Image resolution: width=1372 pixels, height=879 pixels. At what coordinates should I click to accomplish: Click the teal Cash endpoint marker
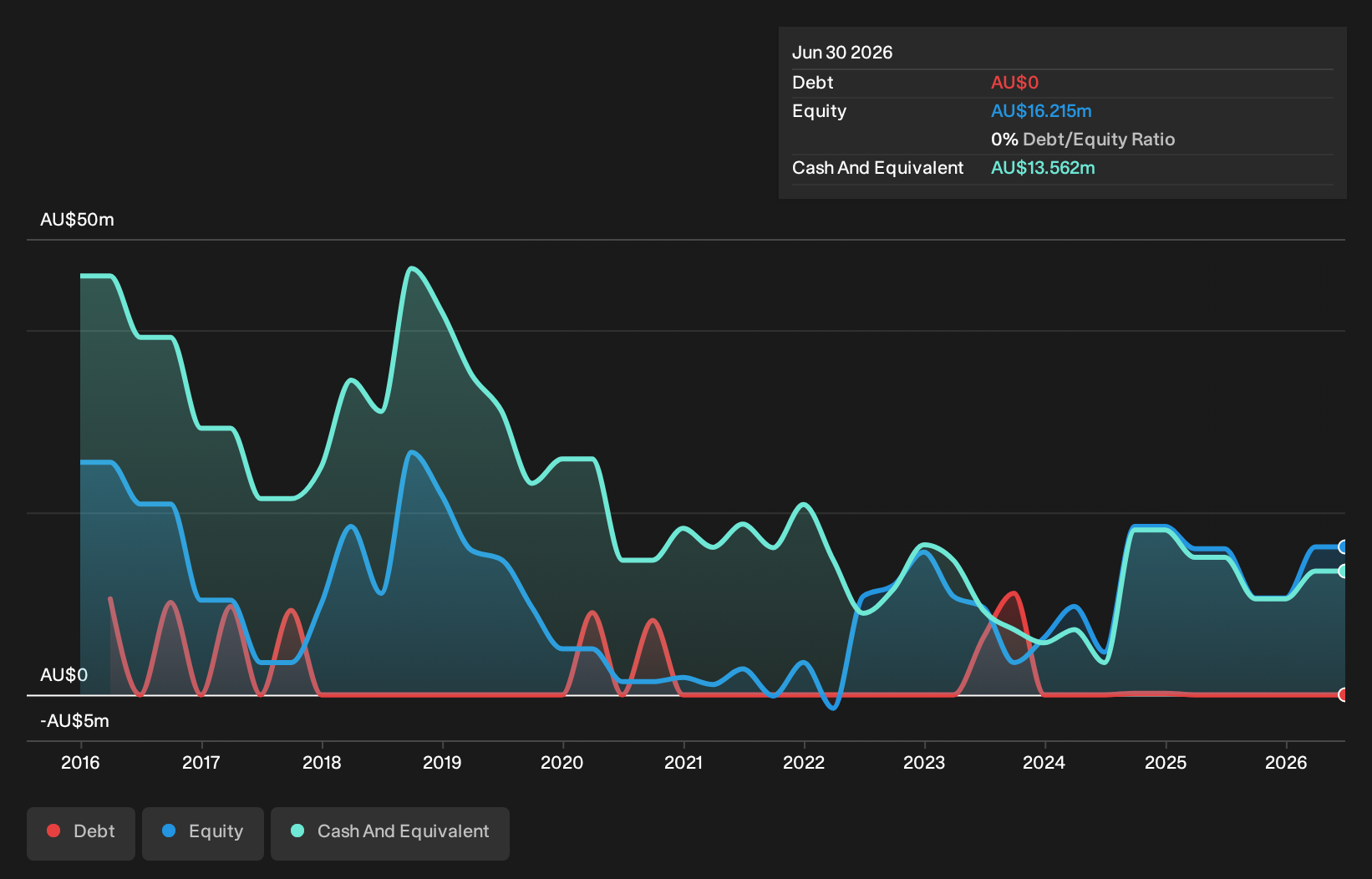(1343, 571)
